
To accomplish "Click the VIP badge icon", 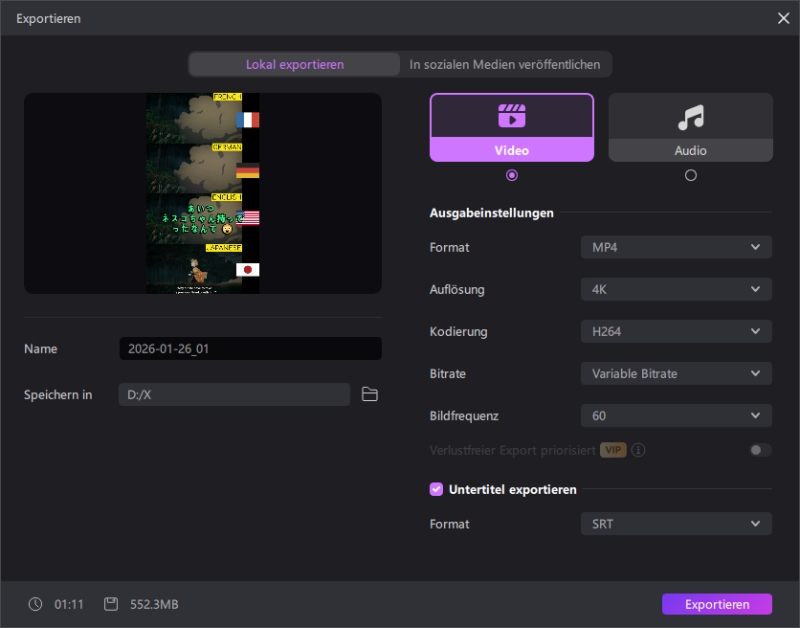I will 613,450.
